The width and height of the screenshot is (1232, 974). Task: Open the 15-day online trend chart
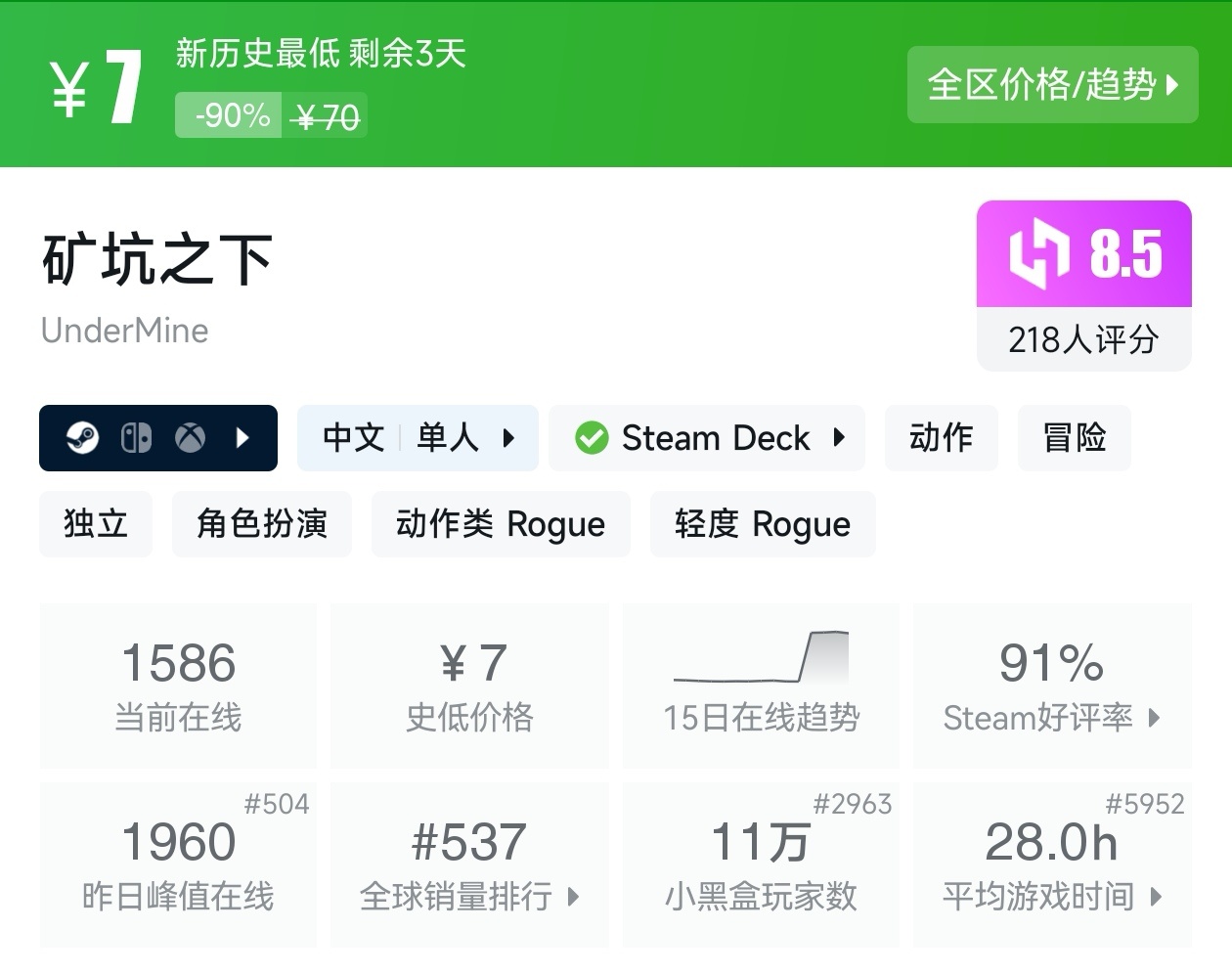coord(761,685)
